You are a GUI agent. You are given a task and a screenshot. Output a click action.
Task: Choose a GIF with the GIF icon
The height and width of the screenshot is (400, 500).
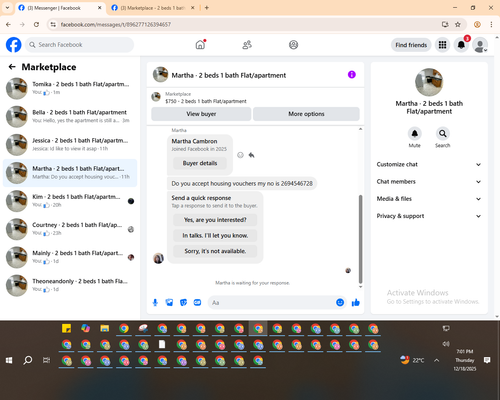click(197, 302)
